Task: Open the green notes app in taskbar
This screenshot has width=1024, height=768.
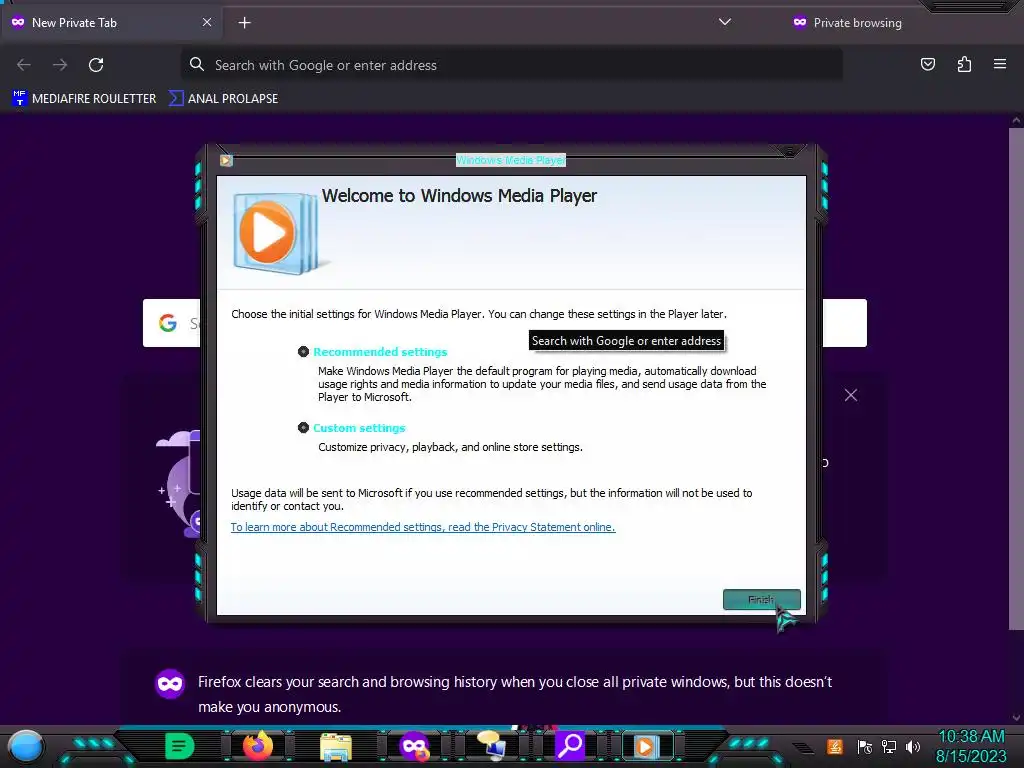Action: [x=180, y=746]
